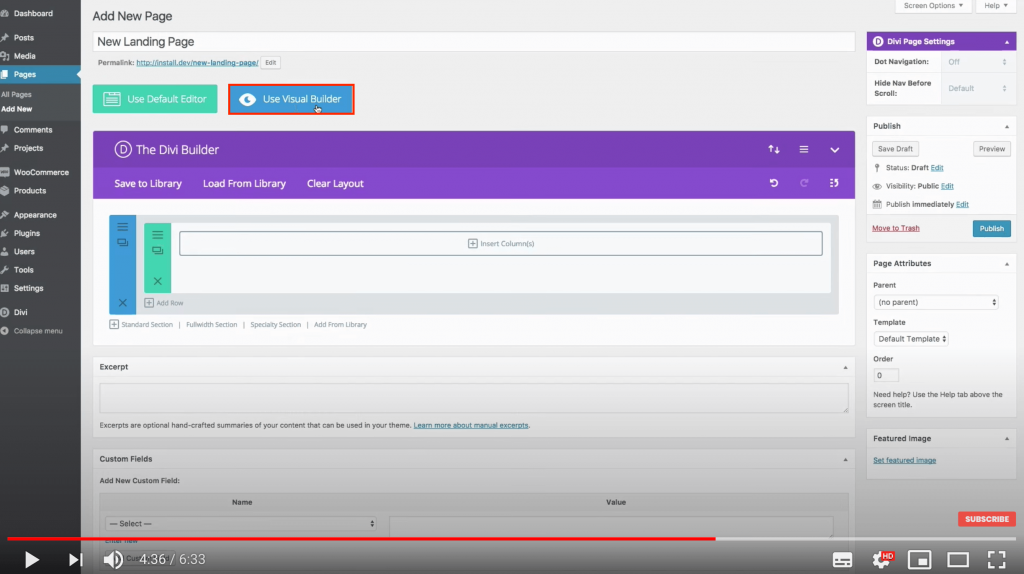Delete the blue section with X

[x=123, y=303]
